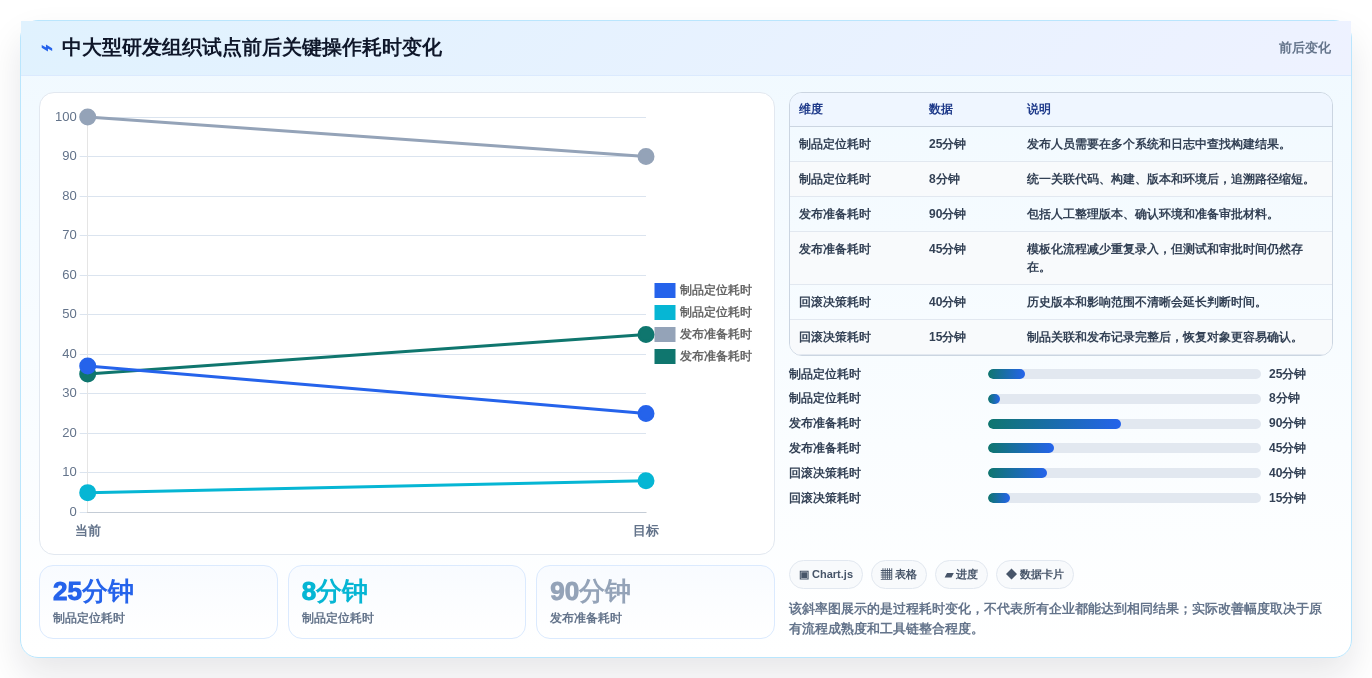Open the gray 90分钟 summary card
This screenshot has width=1372, height=678.
pyautogui.click(x=655, y=602)
